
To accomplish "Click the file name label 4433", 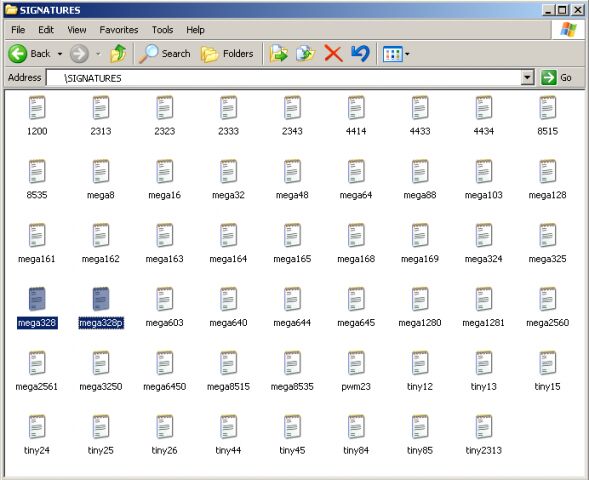I will coord(420,131).
